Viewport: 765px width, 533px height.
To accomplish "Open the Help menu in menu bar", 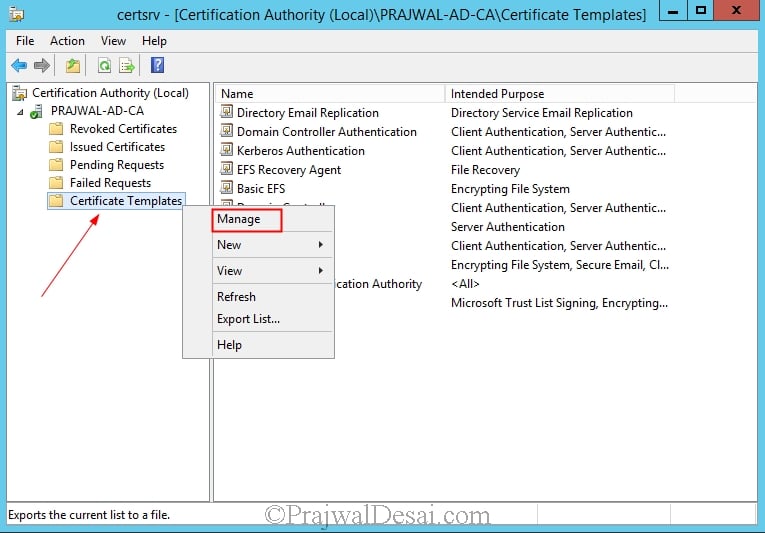I will [154, 41].
